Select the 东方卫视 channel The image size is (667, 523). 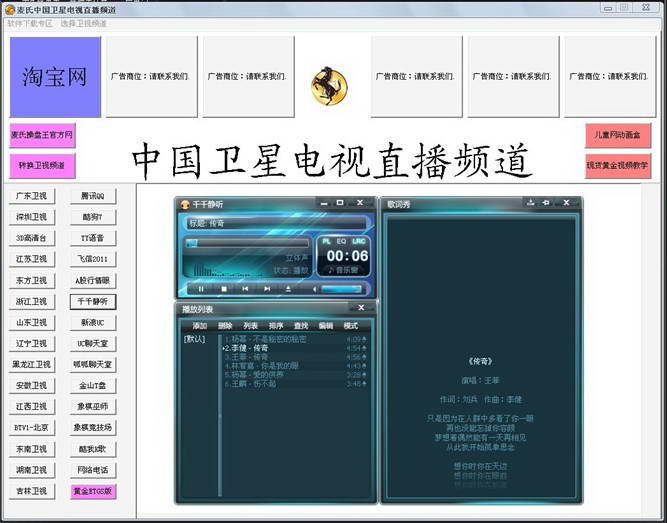click(x=32, y=280)
